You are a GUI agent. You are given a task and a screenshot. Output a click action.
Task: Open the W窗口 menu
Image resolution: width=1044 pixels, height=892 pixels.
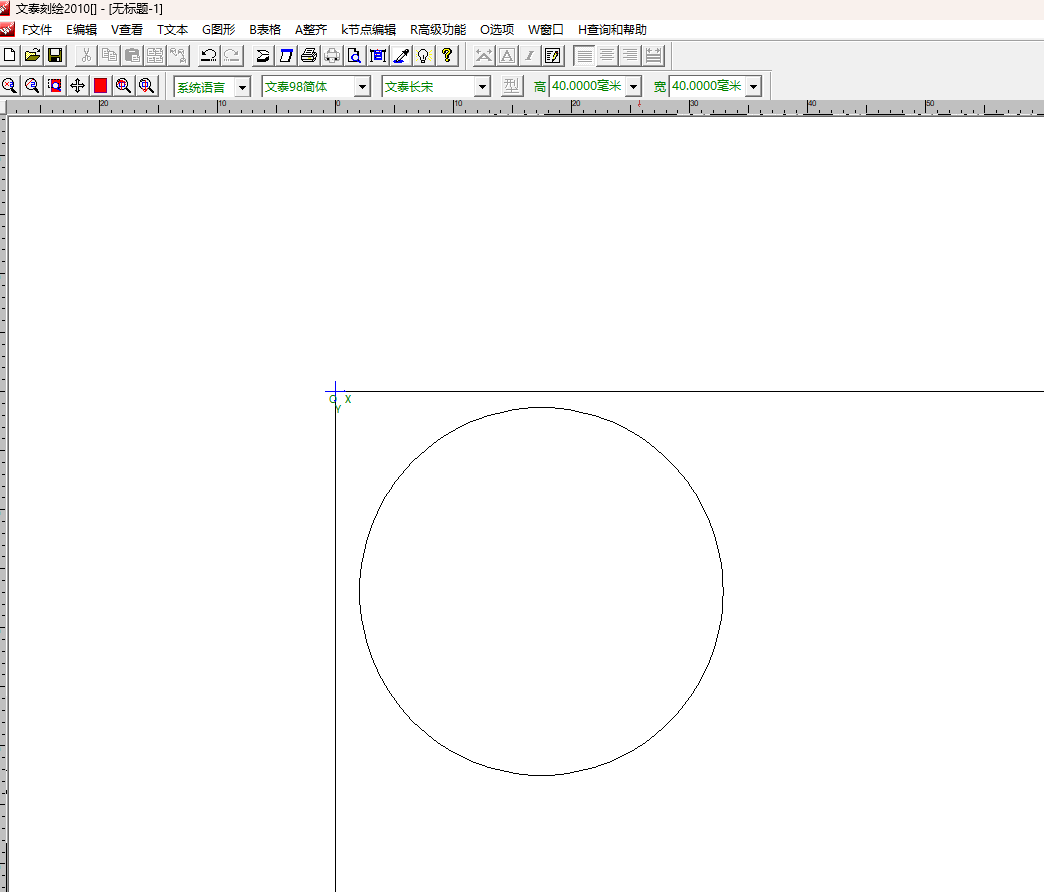point(546,30)
